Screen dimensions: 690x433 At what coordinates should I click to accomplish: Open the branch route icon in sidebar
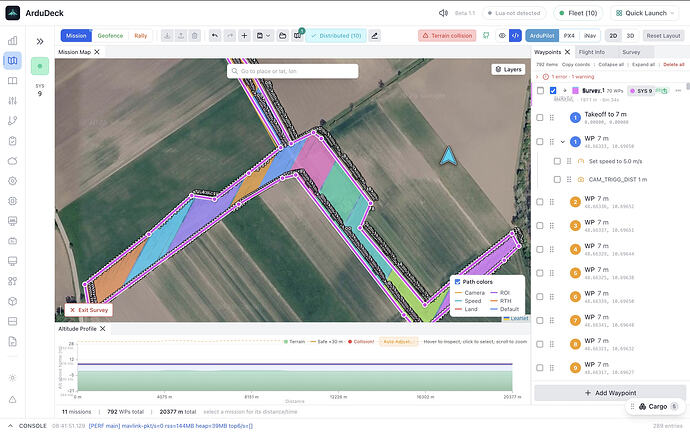click(12, 121)
